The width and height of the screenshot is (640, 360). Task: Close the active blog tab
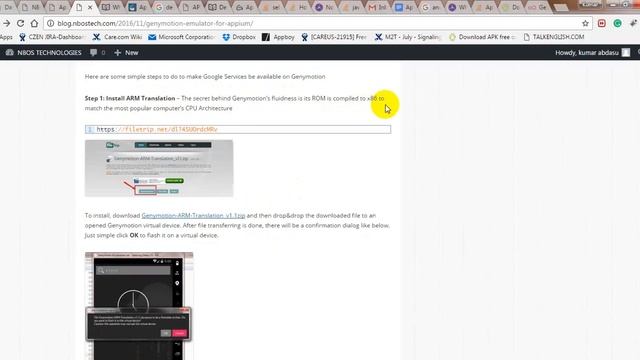[x=90, y=7]
